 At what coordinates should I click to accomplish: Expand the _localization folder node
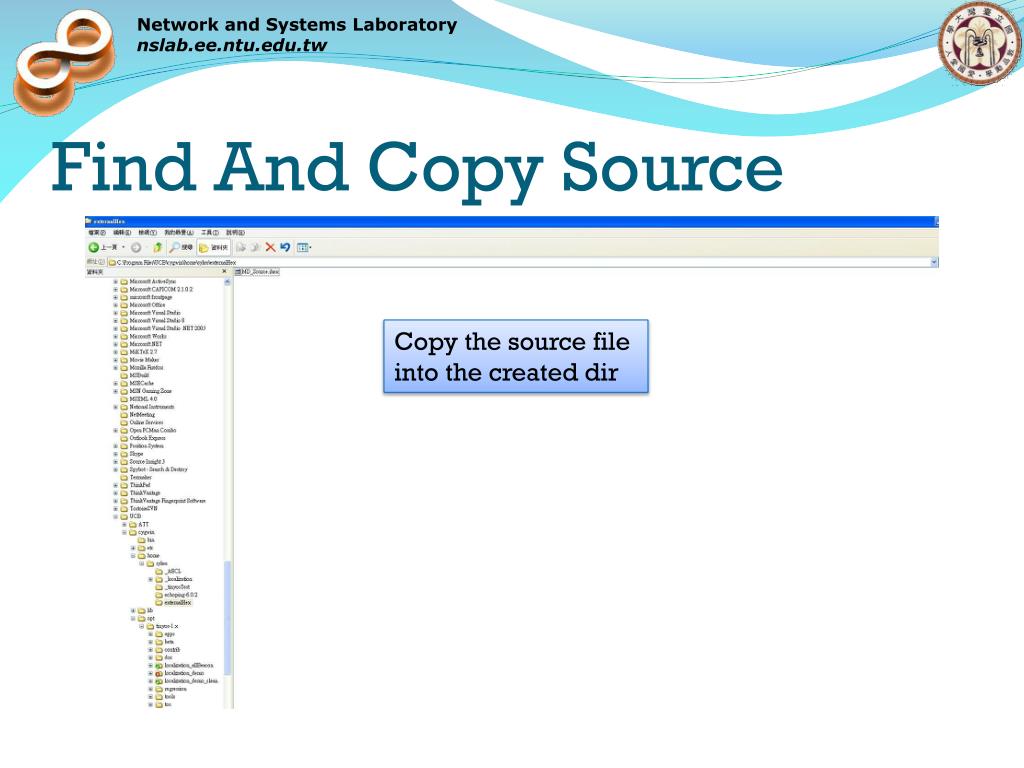(x=150, y=579)
